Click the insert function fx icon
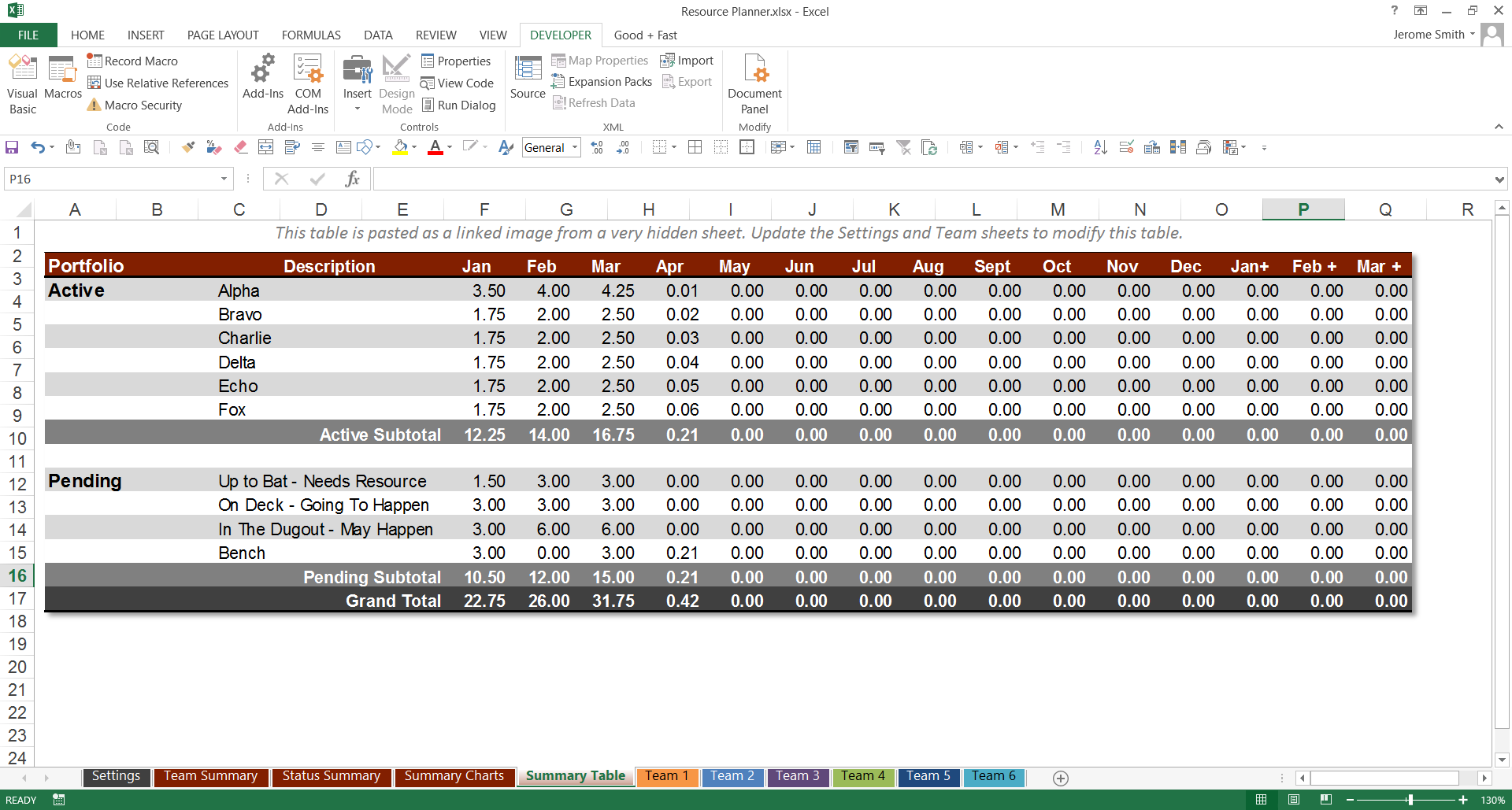The height and width of the screenshot is (810, 1512). pos(352,179)
